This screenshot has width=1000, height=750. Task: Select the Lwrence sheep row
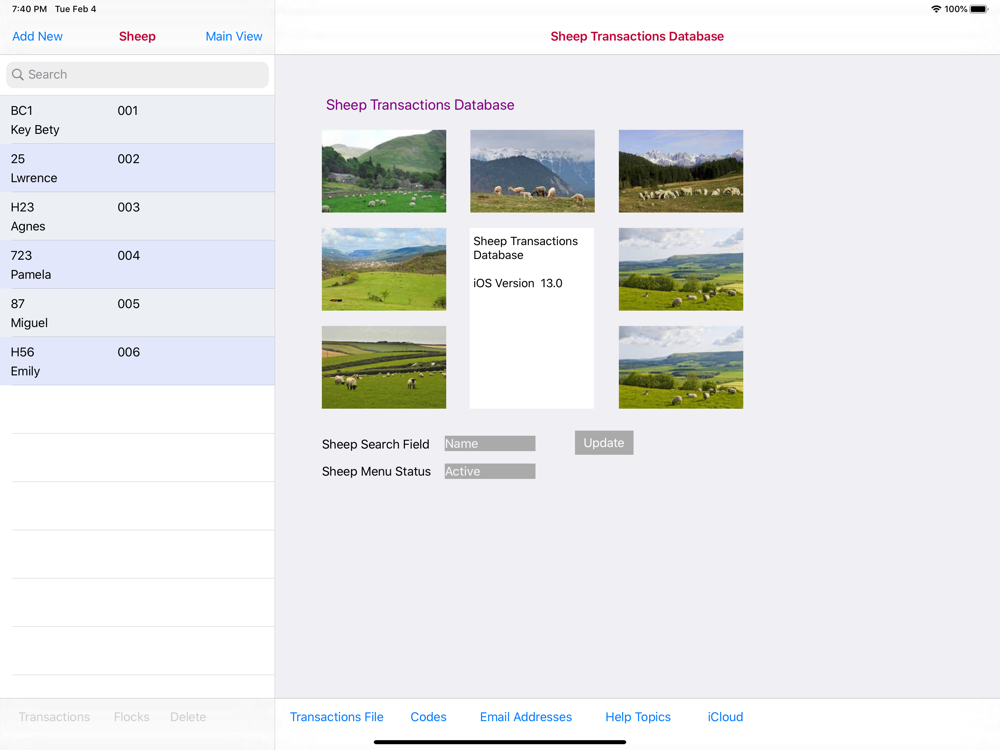click(x=137, y=168)
